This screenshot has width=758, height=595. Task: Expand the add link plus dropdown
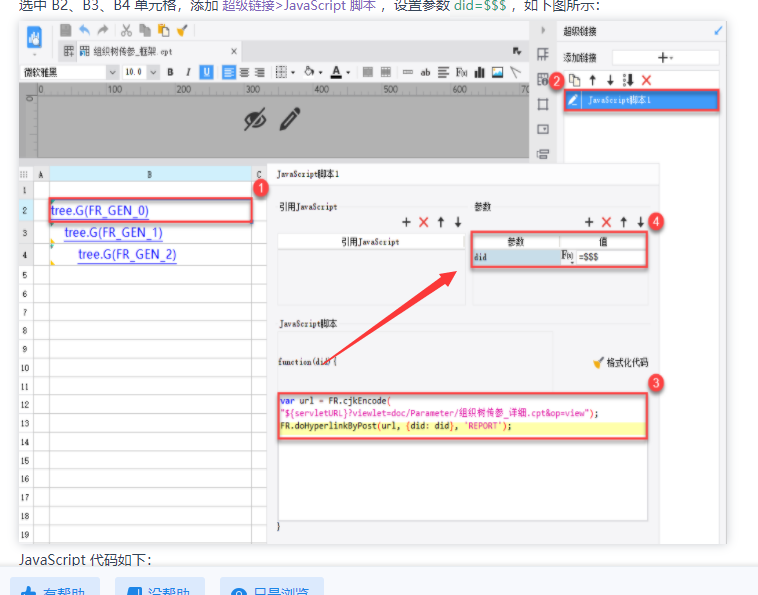pos(666,58)
